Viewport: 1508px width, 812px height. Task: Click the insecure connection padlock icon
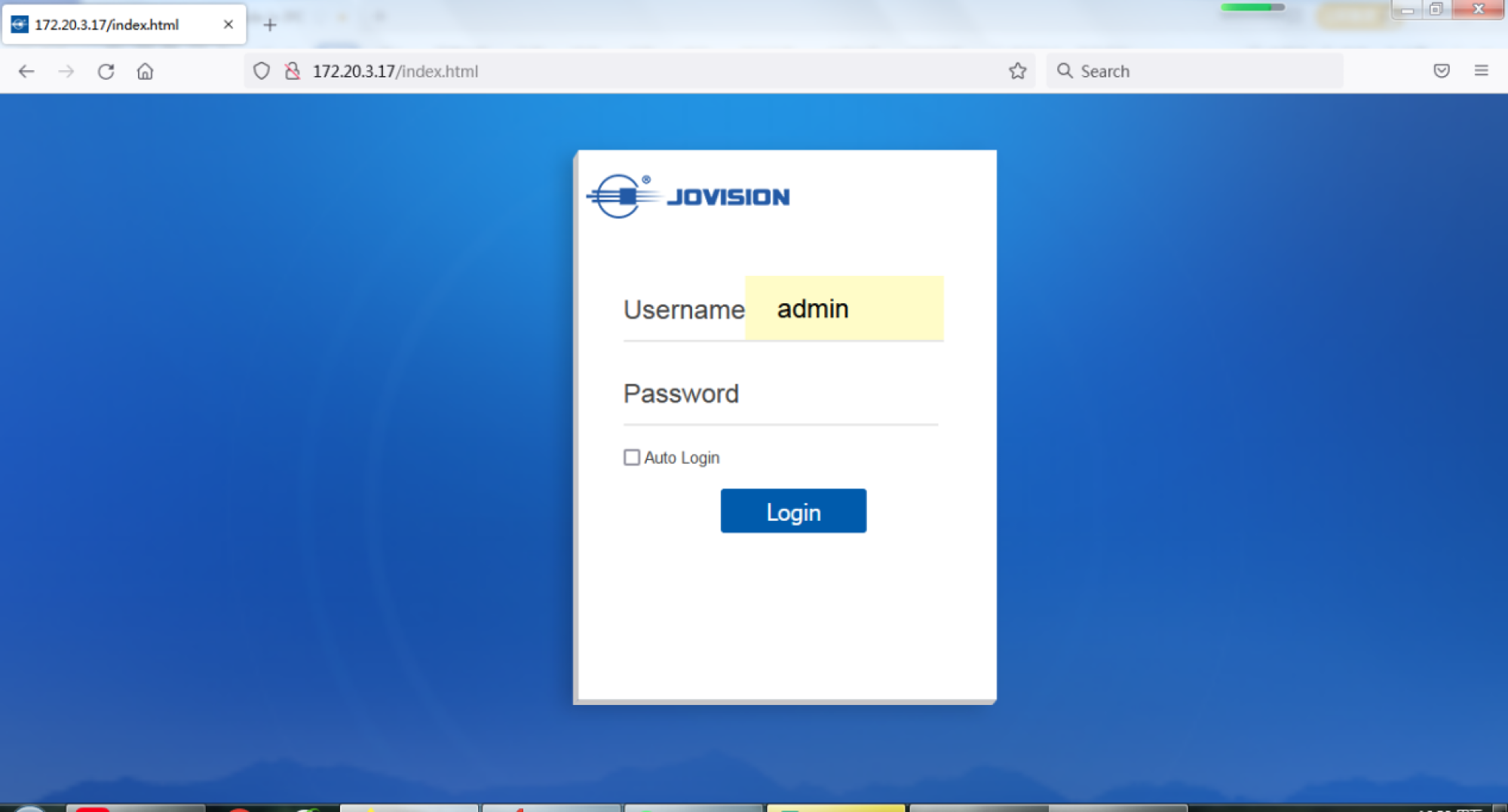tap(293, 71)
